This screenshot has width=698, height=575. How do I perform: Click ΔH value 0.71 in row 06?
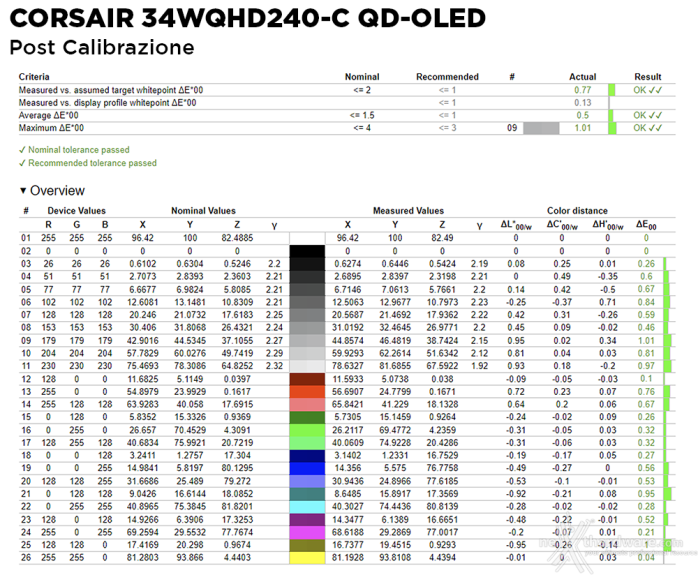tap(608, 302)
